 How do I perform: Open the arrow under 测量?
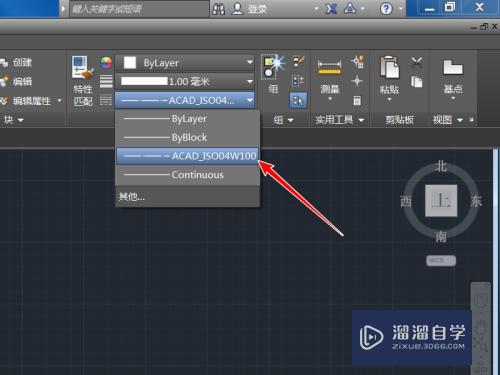pyautogui.click(x=330, y=99)
